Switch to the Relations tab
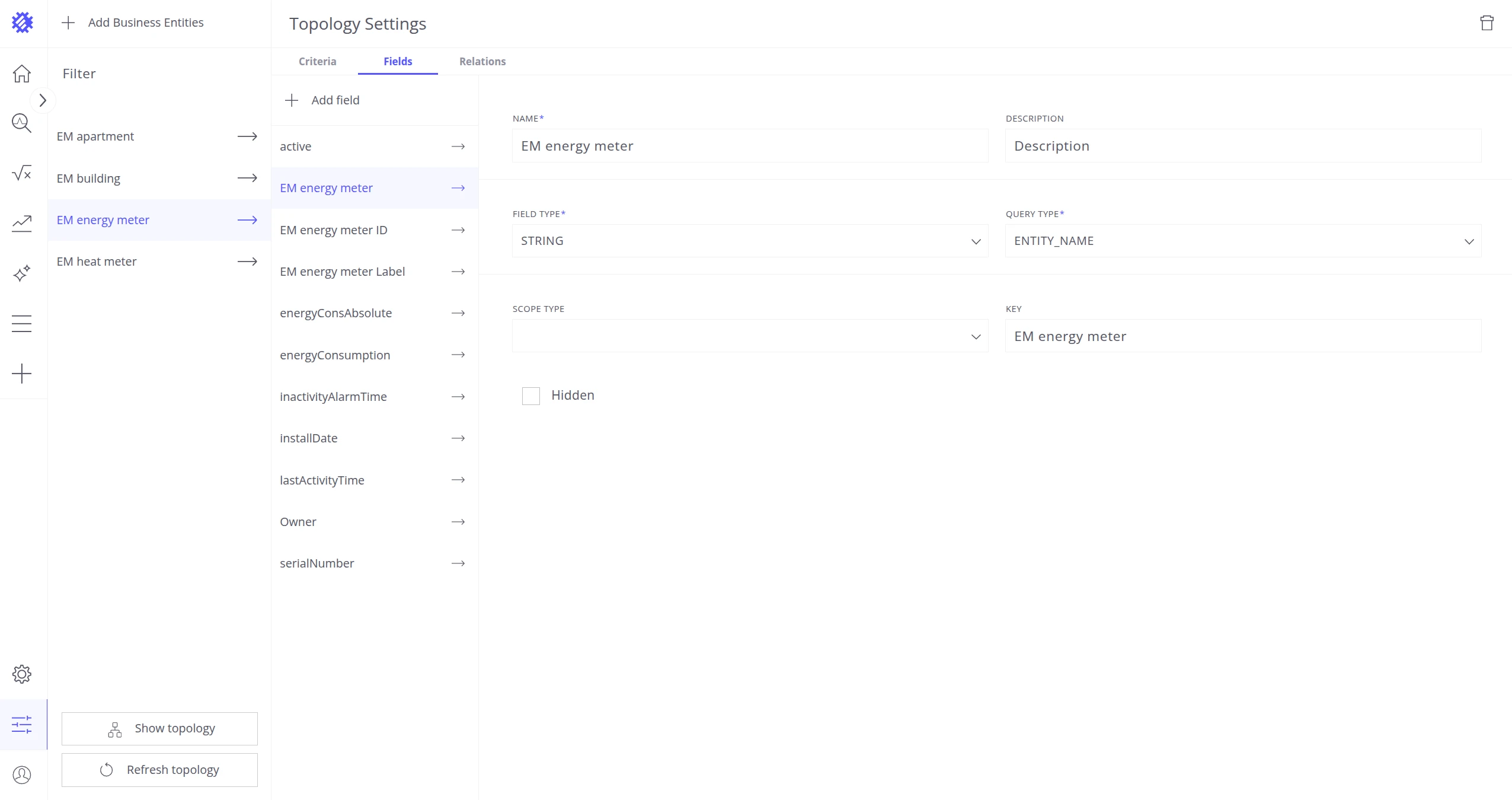 tap(482, 61)
